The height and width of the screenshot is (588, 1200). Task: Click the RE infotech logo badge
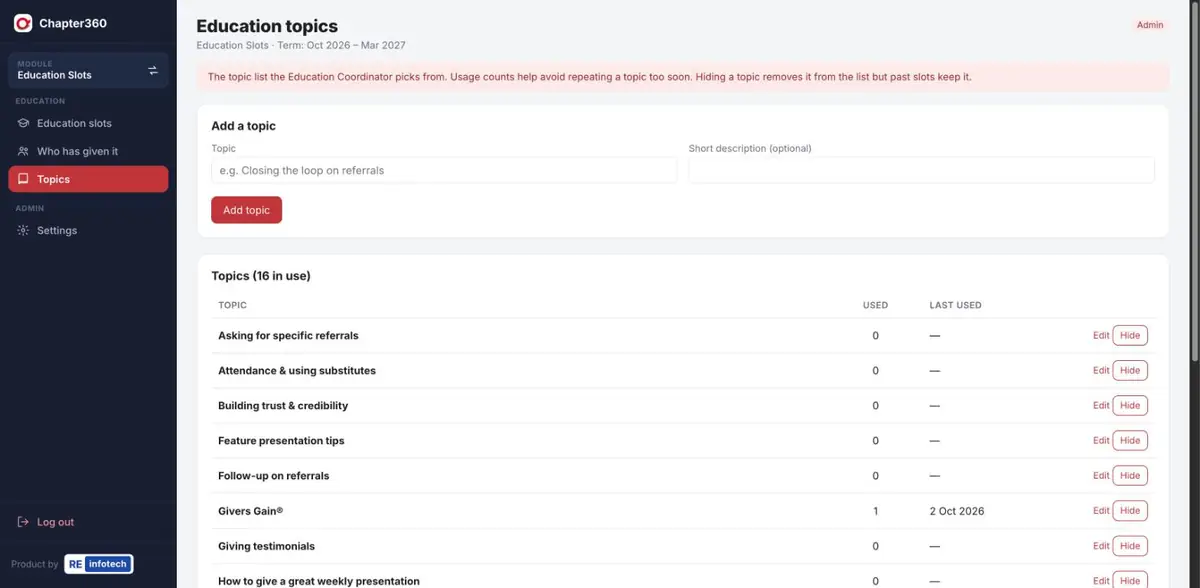[99, 564]
